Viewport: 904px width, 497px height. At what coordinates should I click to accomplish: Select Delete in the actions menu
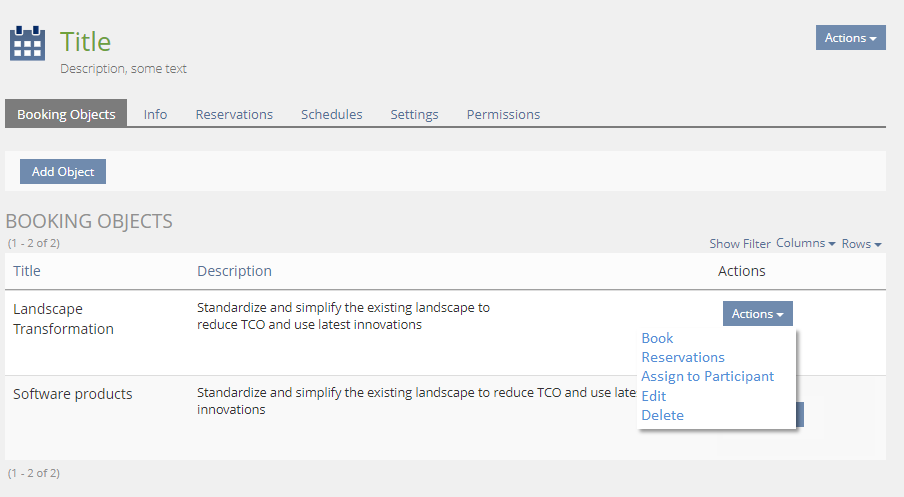pos(662,415)
